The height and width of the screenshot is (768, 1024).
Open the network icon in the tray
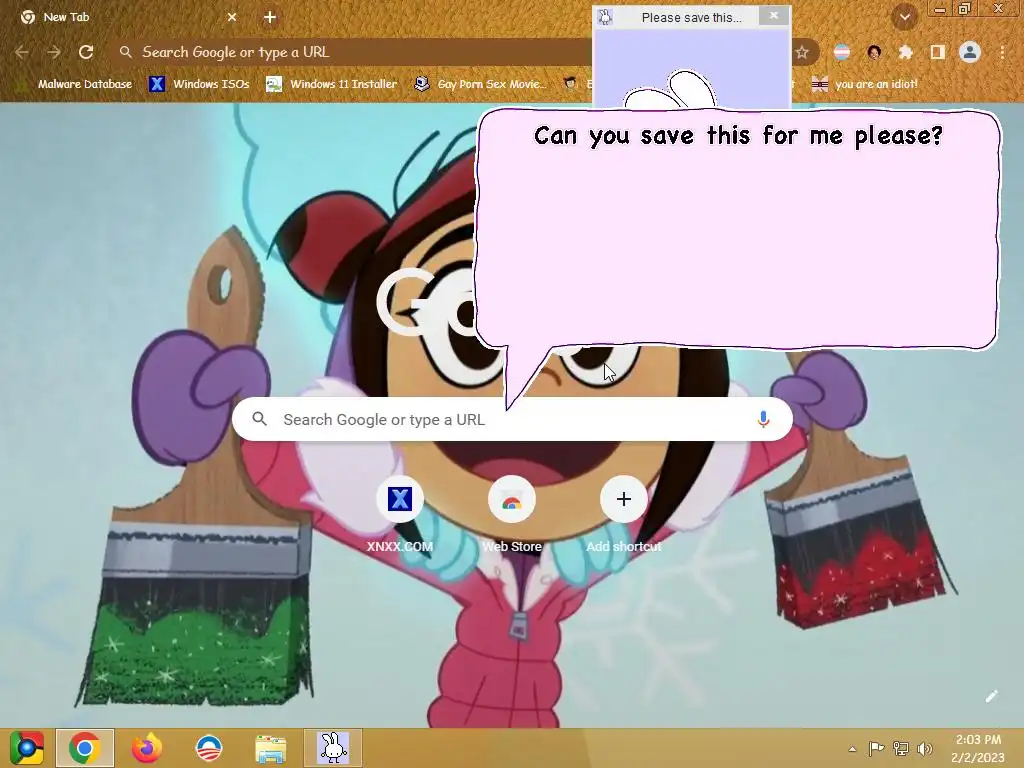tap(901, 748)
